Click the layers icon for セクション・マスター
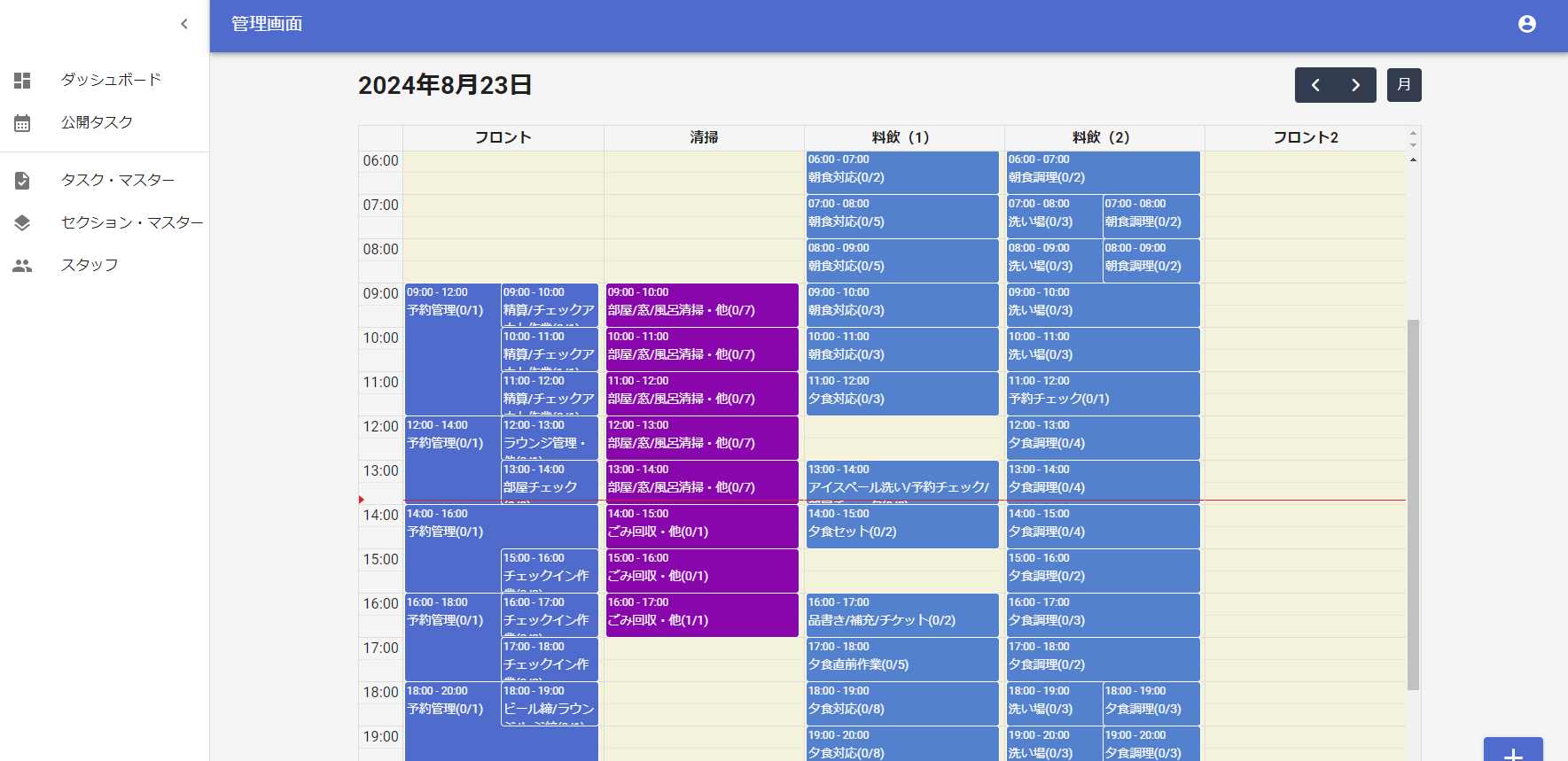The image size is (1568, 761). 22,223
